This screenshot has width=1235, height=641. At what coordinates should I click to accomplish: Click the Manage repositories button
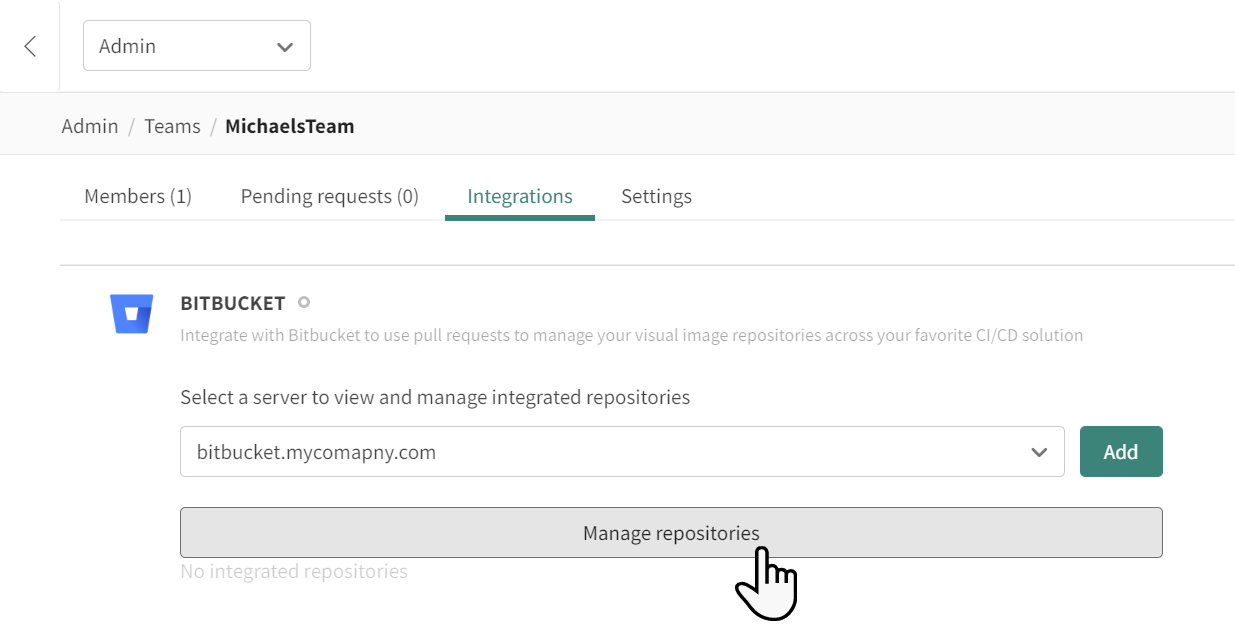click(671, 532)
